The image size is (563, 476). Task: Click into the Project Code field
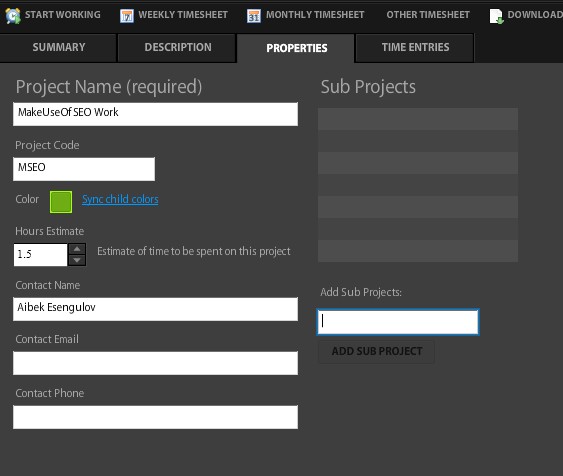point(84,169)
